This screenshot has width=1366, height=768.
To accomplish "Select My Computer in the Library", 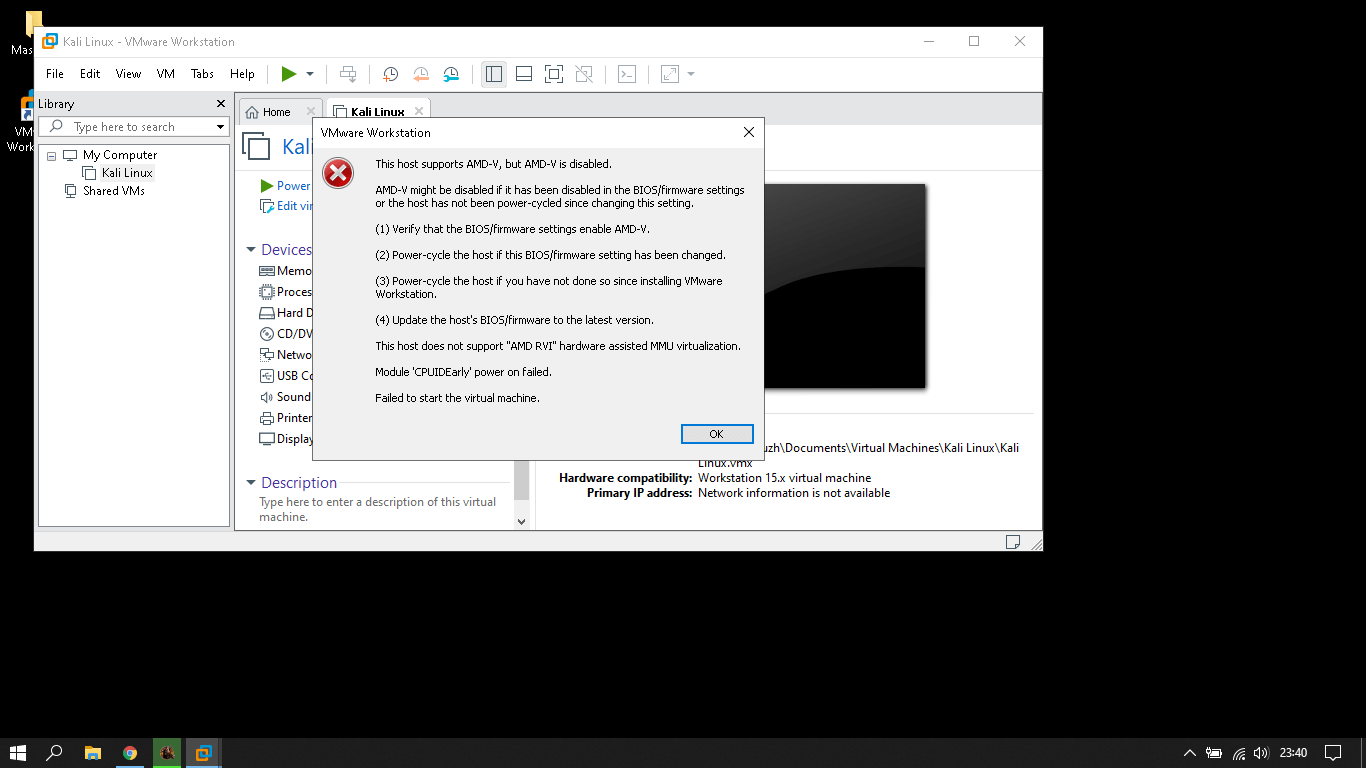I will [120, 155].
